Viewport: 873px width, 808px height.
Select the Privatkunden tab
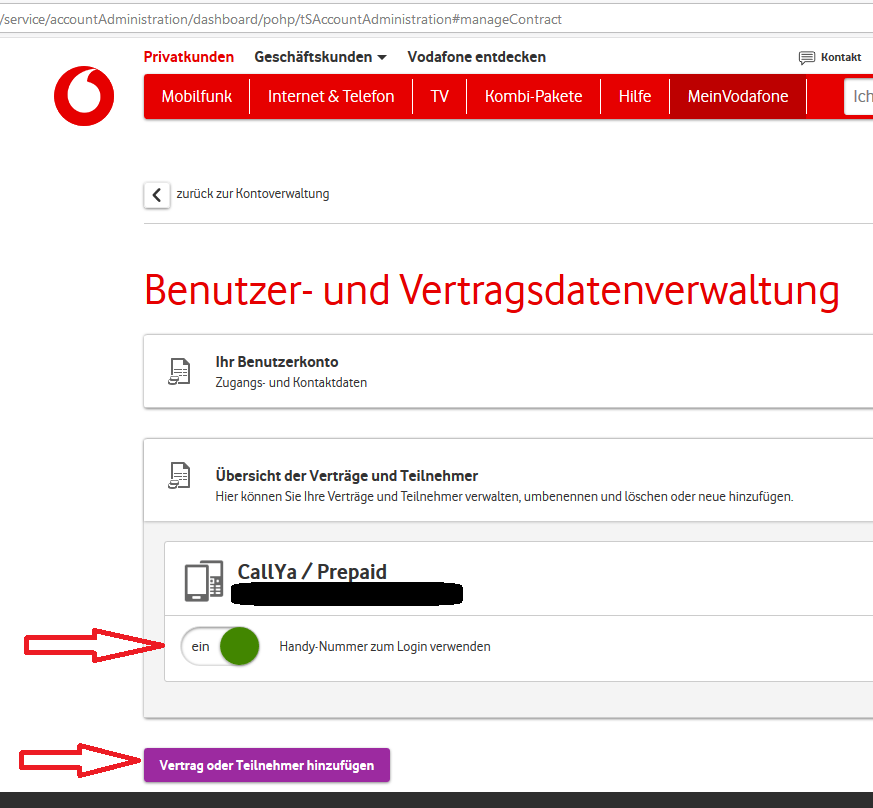189,57
